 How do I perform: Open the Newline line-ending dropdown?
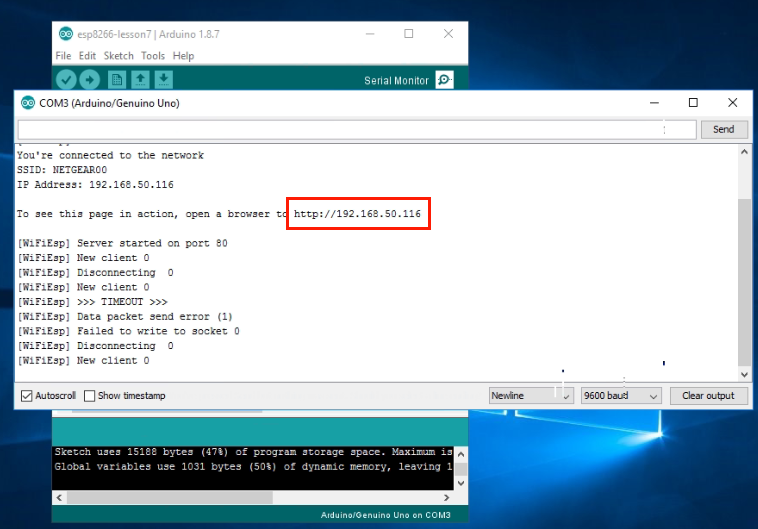pyautogui.click(x=531, y=396)
